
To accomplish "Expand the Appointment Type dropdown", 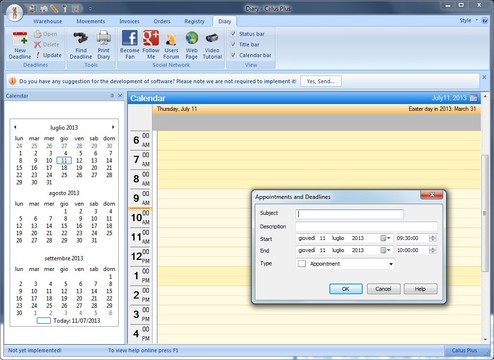I will 391,264.
